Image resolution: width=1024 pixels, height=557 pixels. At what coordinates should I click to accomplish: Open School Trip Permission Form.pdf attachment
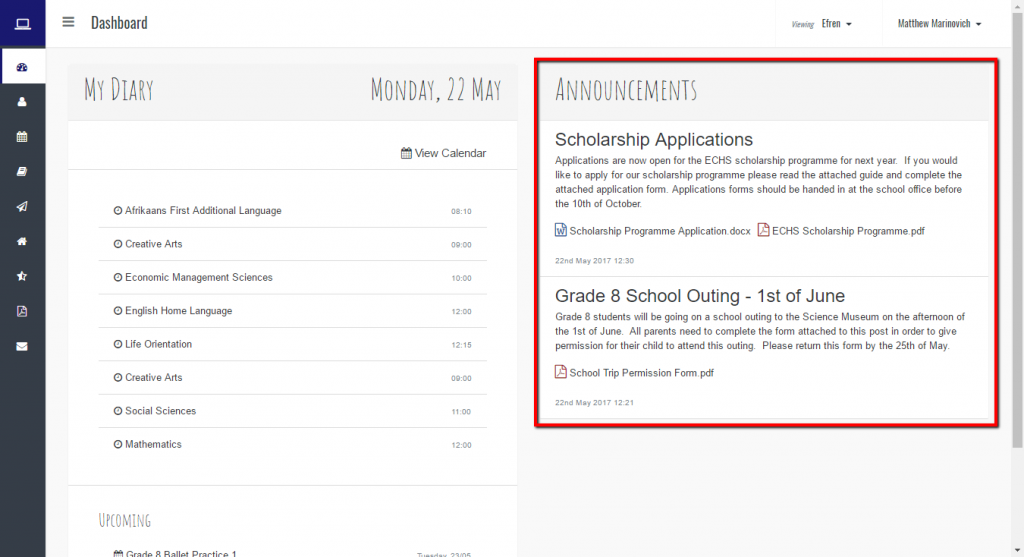pos(641,373)
